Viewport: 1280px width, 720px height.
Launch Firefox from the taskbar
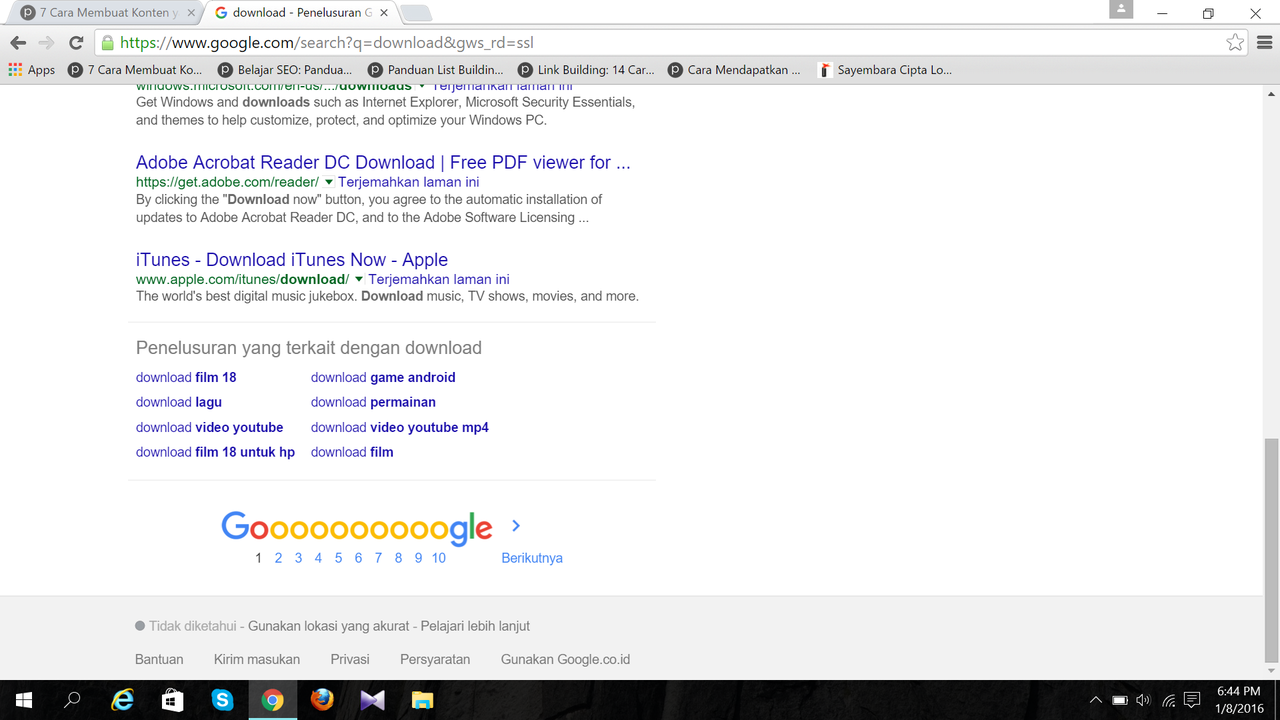pos(322,700)
